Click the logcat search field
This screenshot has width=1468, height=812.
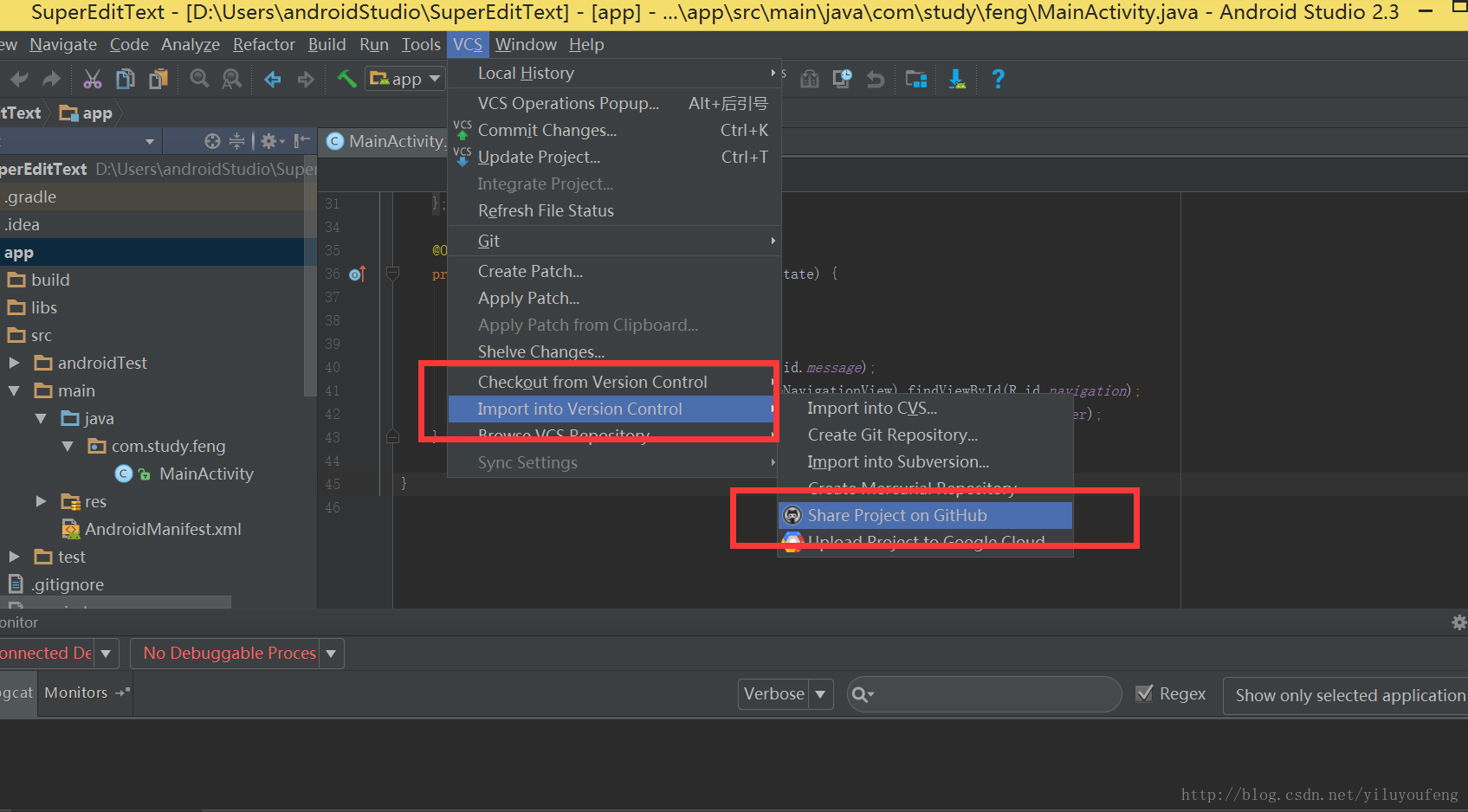[984, 694]
